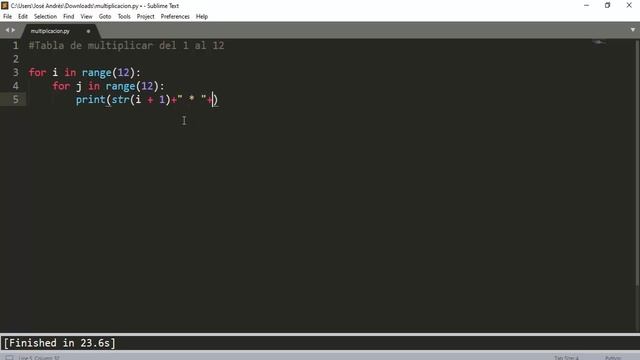This screenshot has height=360, width=640.
Task: Click the comment '#Tabla de multiplicar del 1 al 12'
Action: [126, 45]
